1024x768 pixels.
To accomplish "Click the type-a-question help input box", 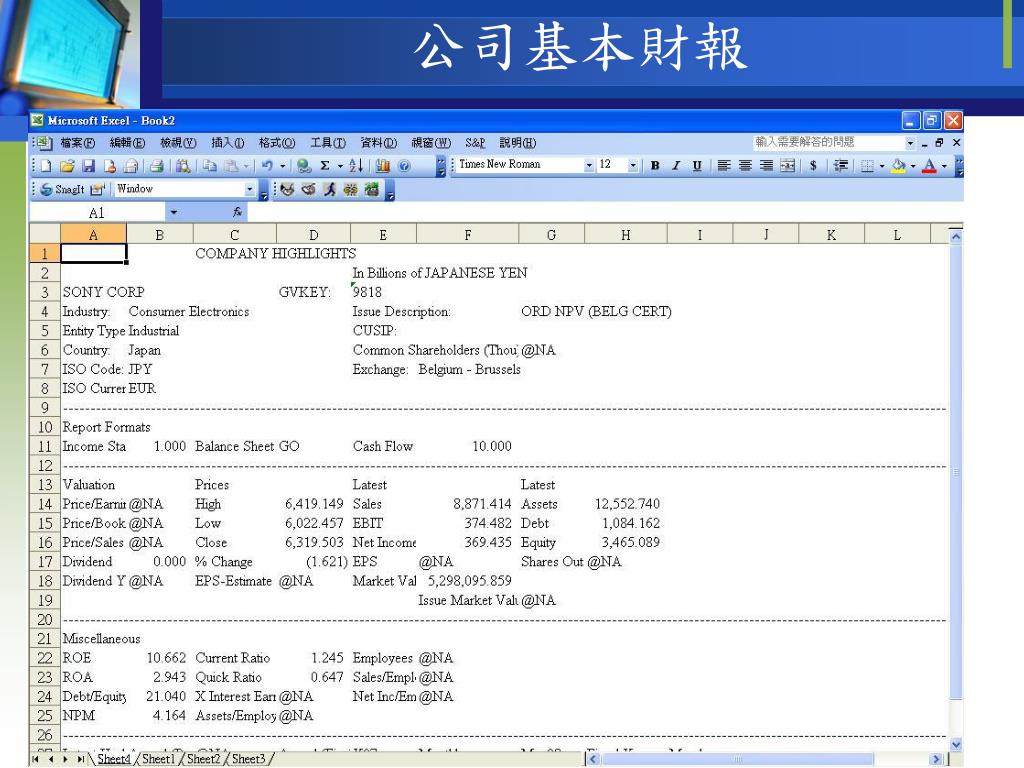I will coord(828,142).
